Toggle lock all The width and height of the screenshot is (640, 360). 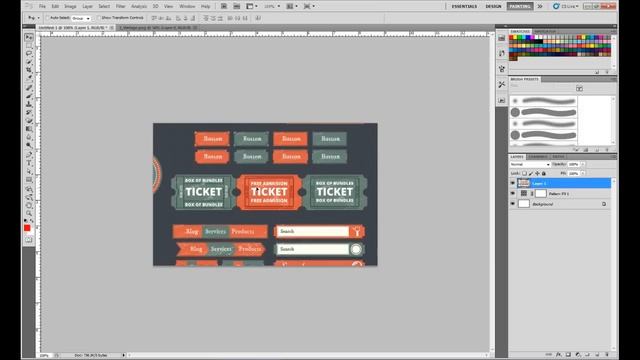544,173
